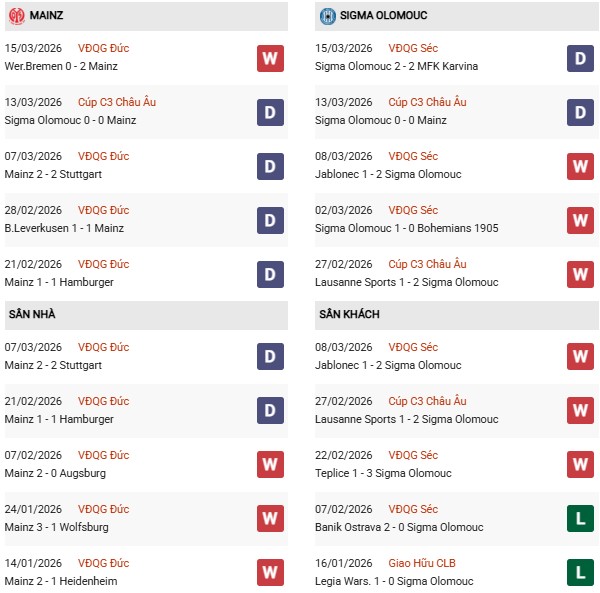Click the W badge for Mainz 2-1 Heidenheim
This screenshot has height=593, width=600.
pos(270,573)
